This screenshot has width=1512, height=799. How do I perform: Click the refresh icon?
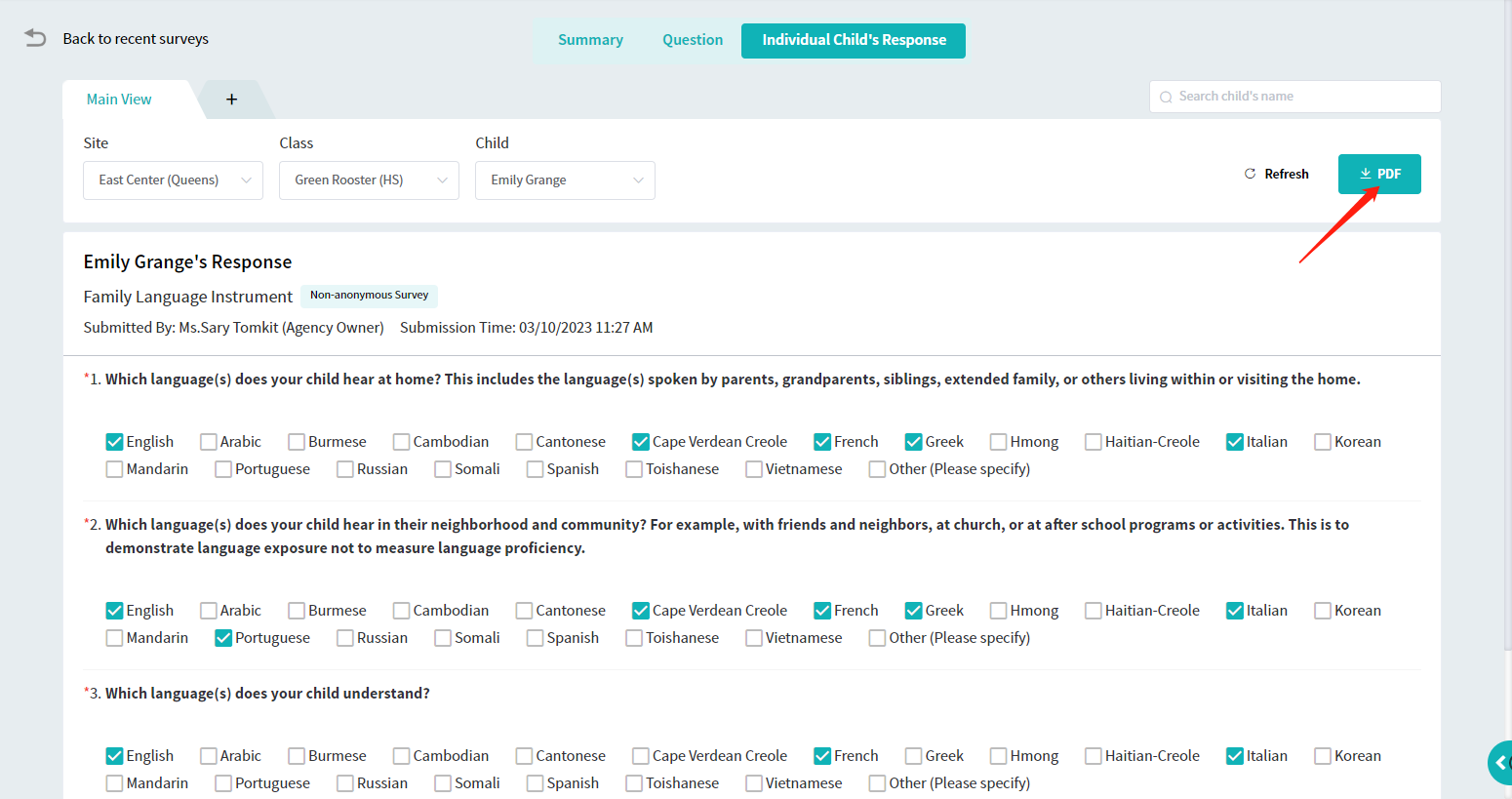[x=1250, y=174]
